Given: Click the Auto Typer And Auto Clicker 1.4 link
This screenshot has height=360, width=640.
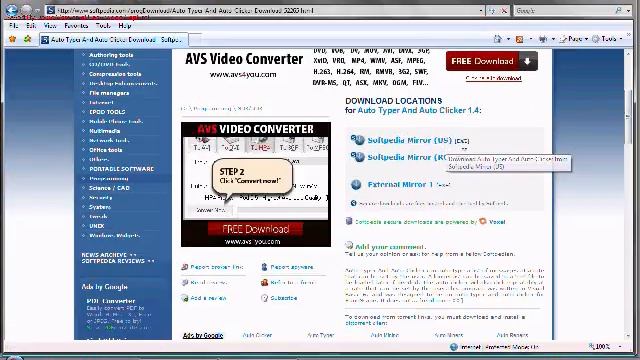Looking at the screenshot, I should (418, 110).
